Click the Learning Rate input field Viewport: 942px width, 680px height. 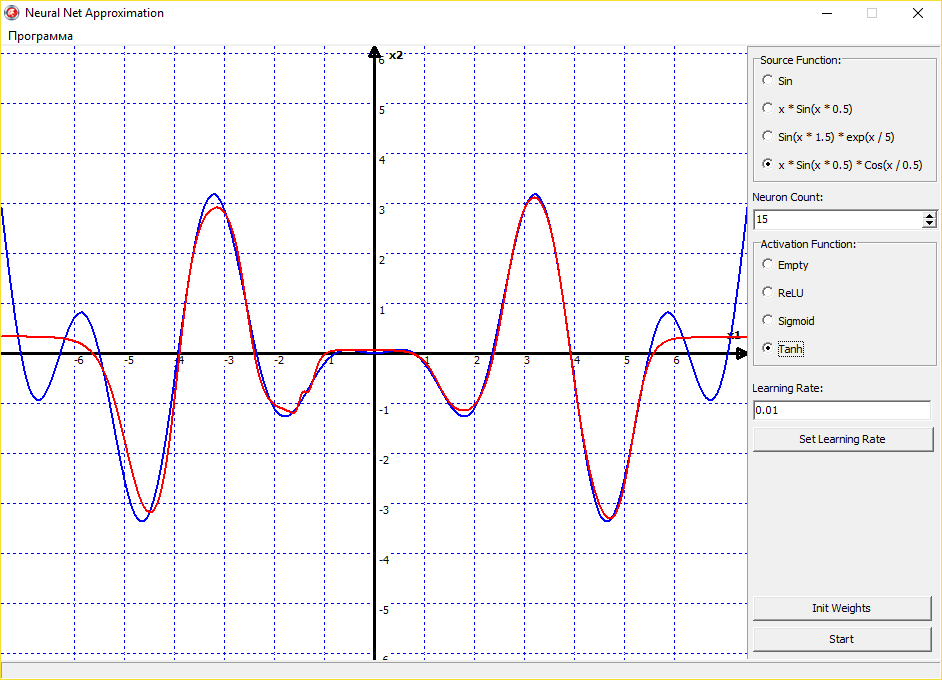click(842, 410)
